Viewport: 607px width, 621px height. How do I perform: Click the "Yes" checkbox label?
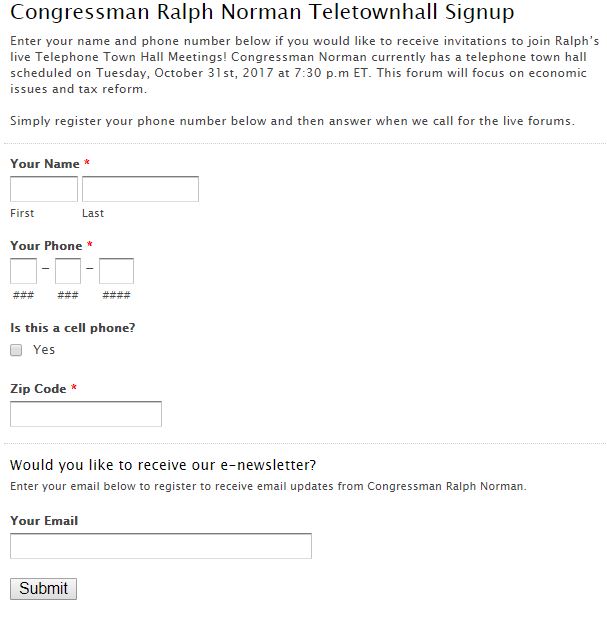point(44,350)
